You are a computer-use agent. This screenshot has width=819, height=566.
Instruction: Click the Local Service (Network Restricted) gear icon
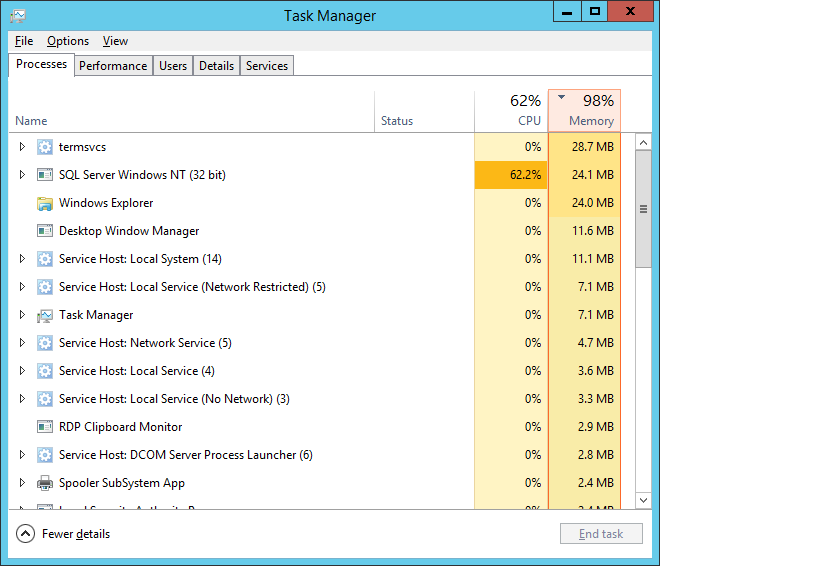[45, 287]
